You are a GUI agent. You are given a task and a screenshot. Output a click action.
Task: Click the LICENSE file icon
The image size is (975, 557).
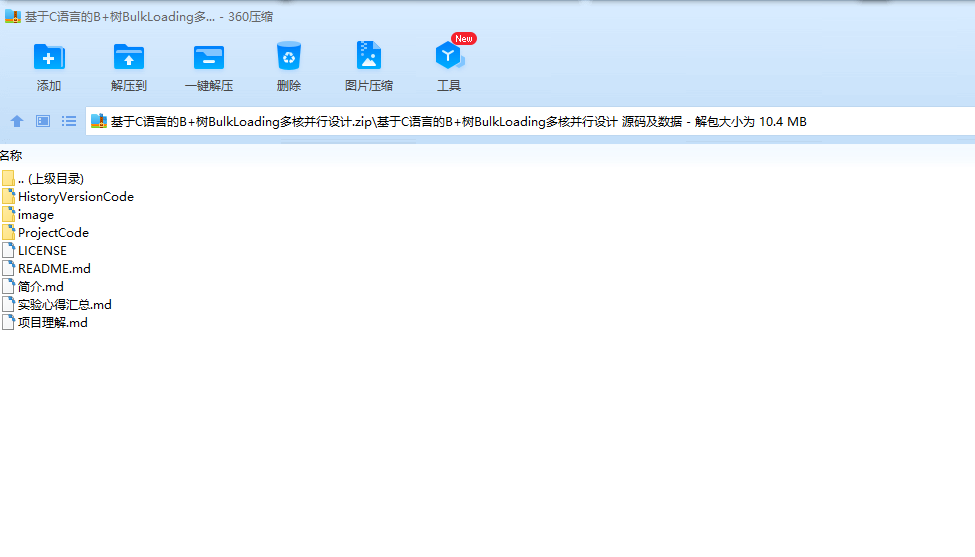[8, 251]
